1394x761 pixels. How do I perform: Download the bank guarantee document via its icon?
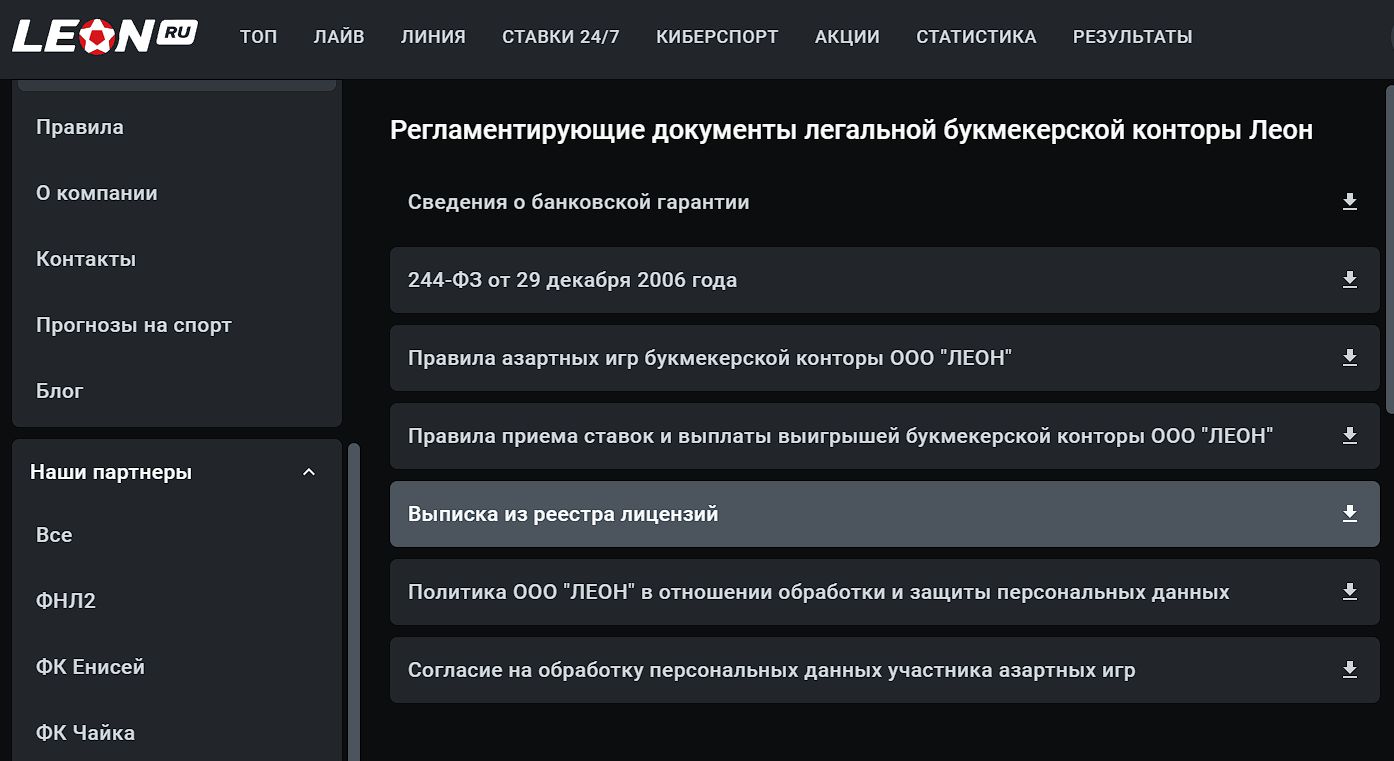click(1349, 202)
